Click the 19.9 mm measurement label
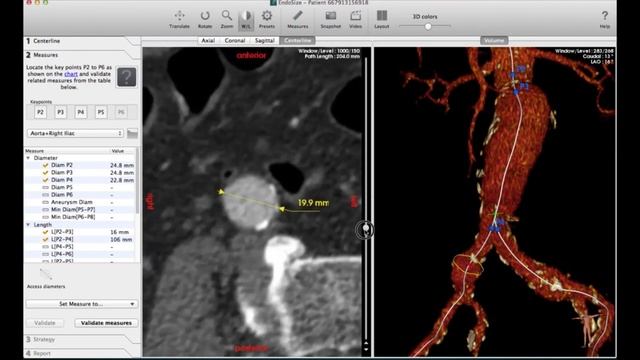Image resolution: width=640 pixels, height=360 pixels. [313, 203]
